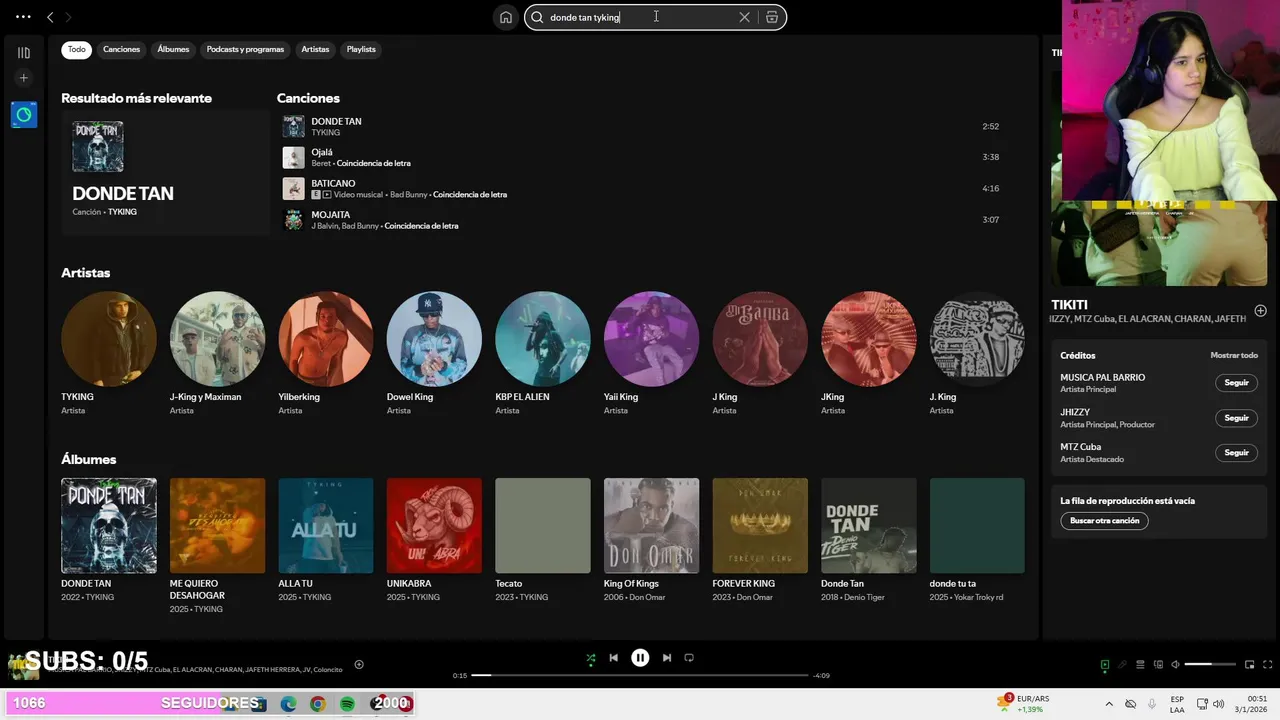Image resolution: width=1280 pixels, height=720 pixels.
Task: Open the Browse icon beside search
Action: click(772, 17)
